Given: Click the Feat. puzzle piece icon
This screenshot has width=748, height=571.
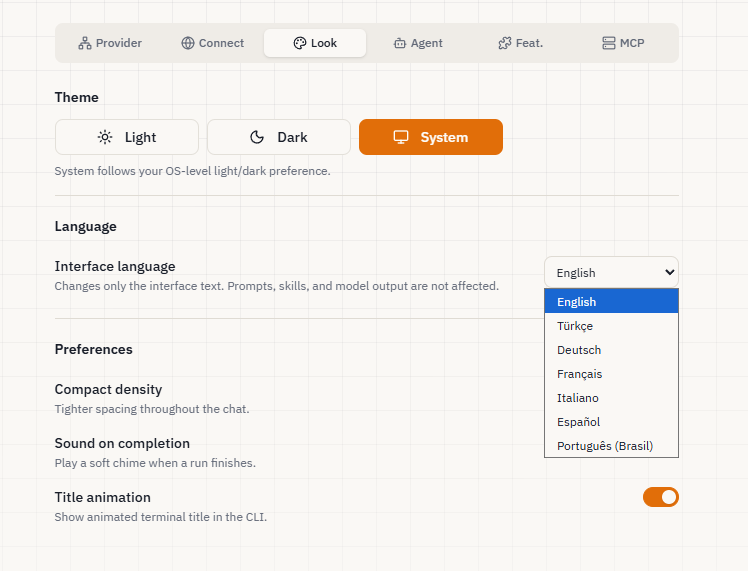Looking at the screenshot, I should pos(505,43).
